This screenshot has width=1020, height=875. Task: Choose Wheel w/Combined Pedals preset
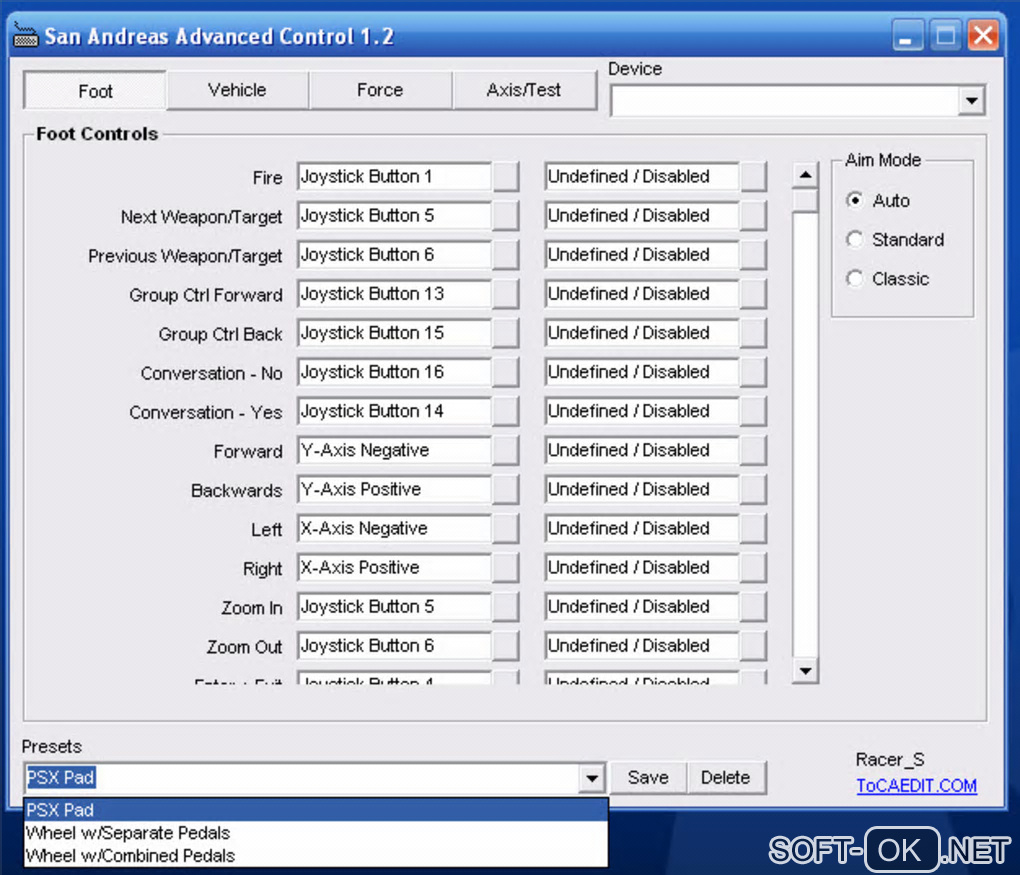click(315, 855)
